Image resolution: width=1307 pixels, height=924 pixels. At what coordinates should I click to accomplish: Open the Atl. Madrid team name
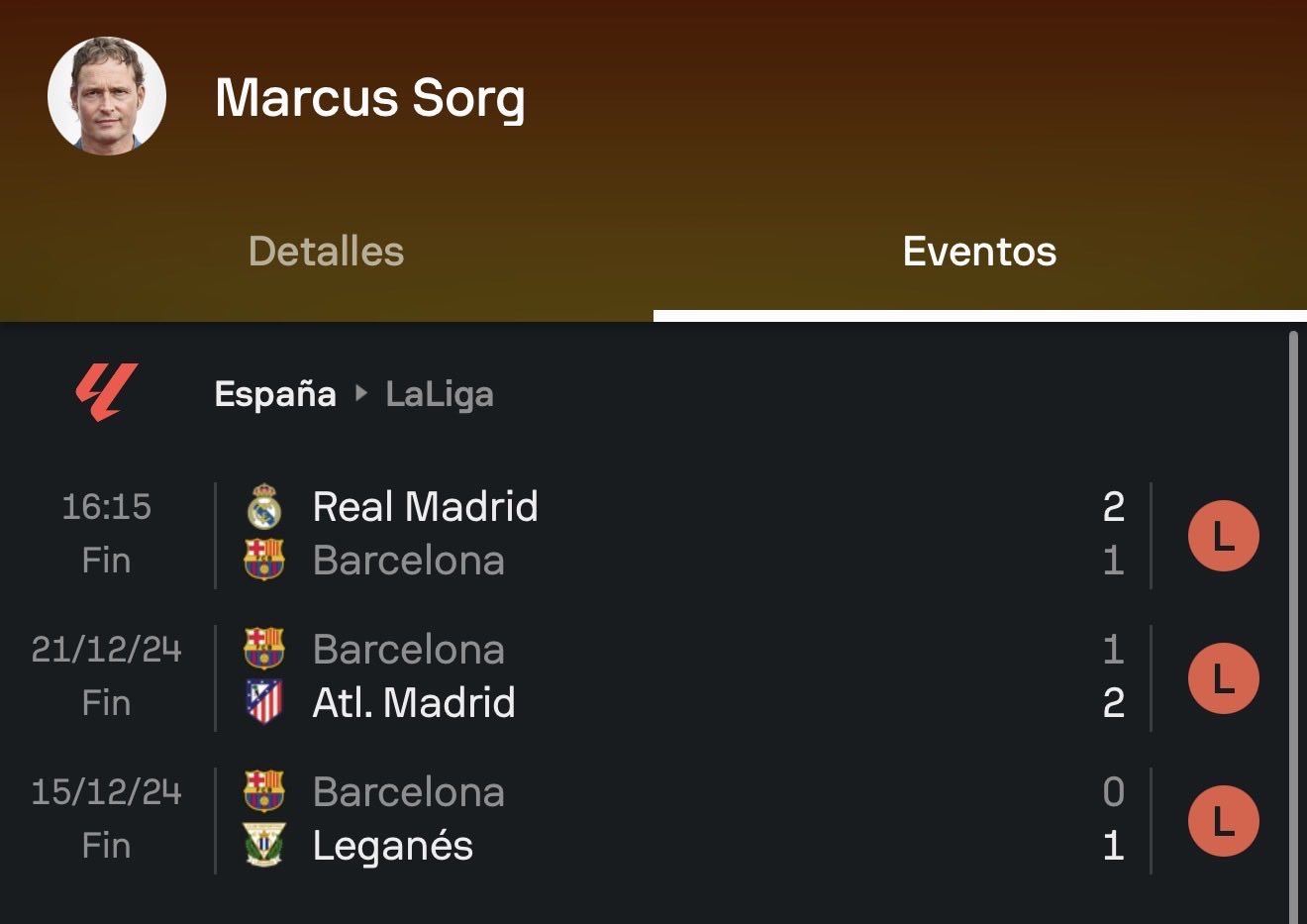tap(414, 703)
